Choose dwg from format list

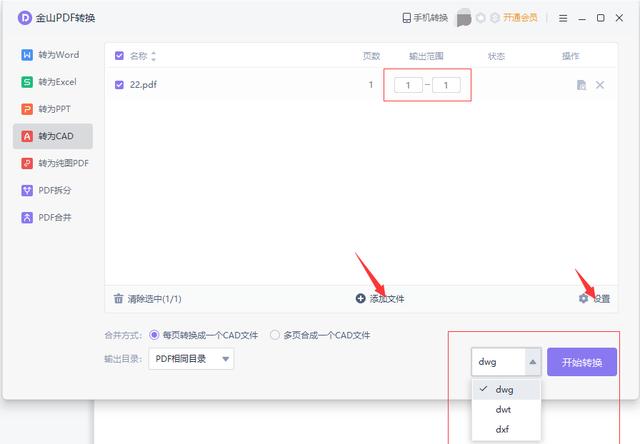506,390
